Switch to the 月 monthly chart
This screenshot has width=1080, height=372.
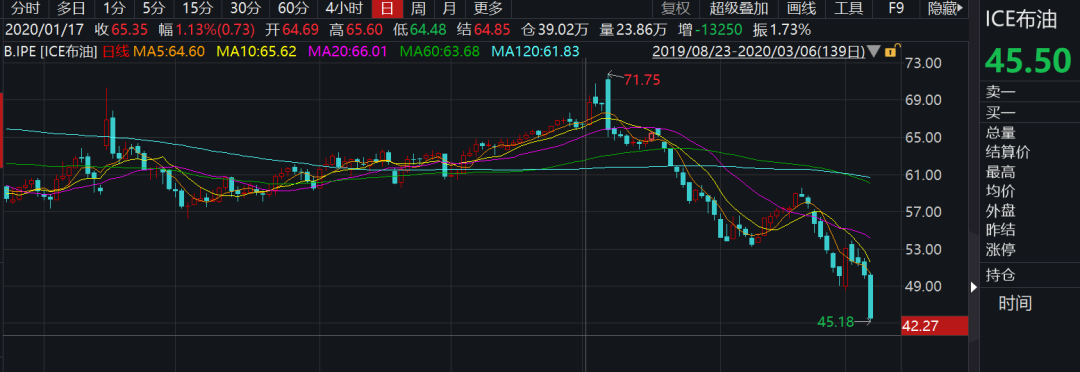(449, 8)
